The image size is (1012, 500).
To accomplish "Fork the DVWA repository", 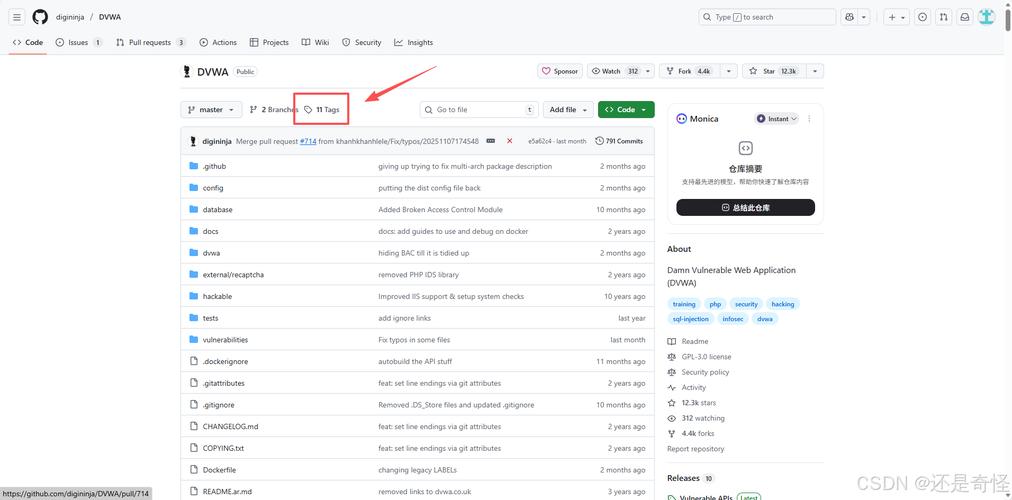I will (690, 71).
